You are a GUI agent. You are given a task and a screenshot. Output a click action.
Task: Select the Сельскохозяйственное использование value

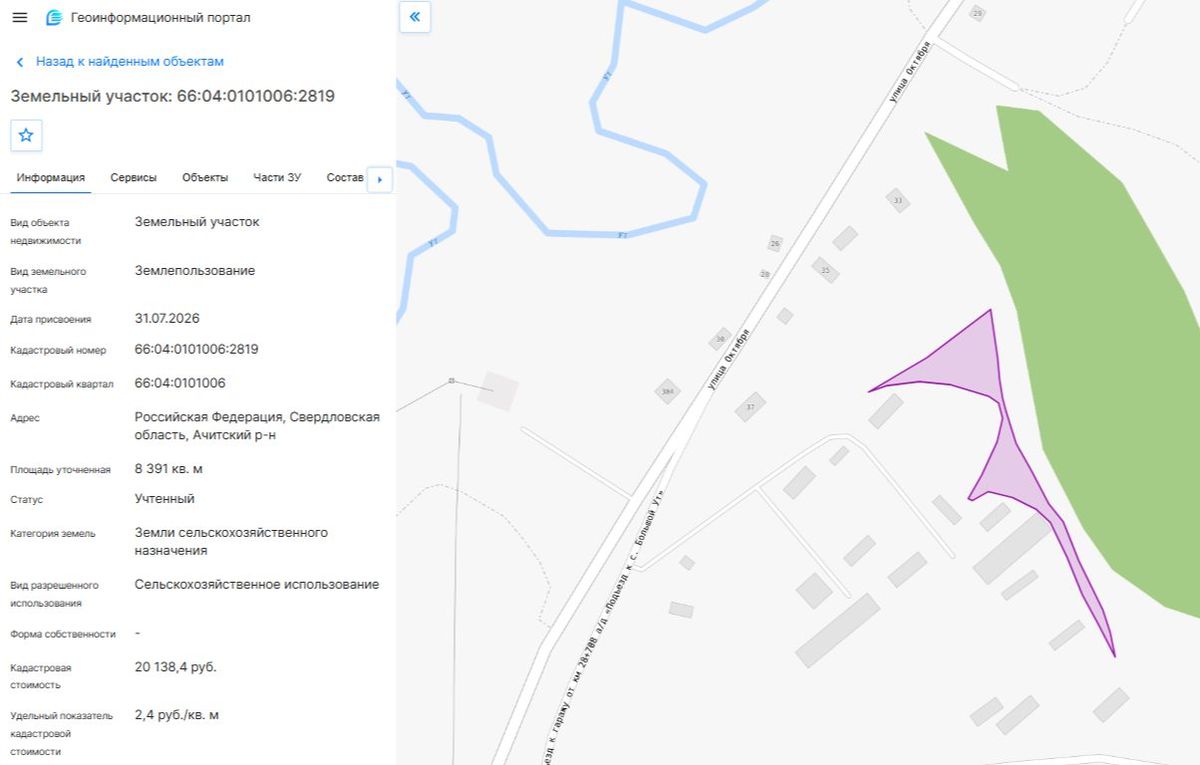pos(257,585)
